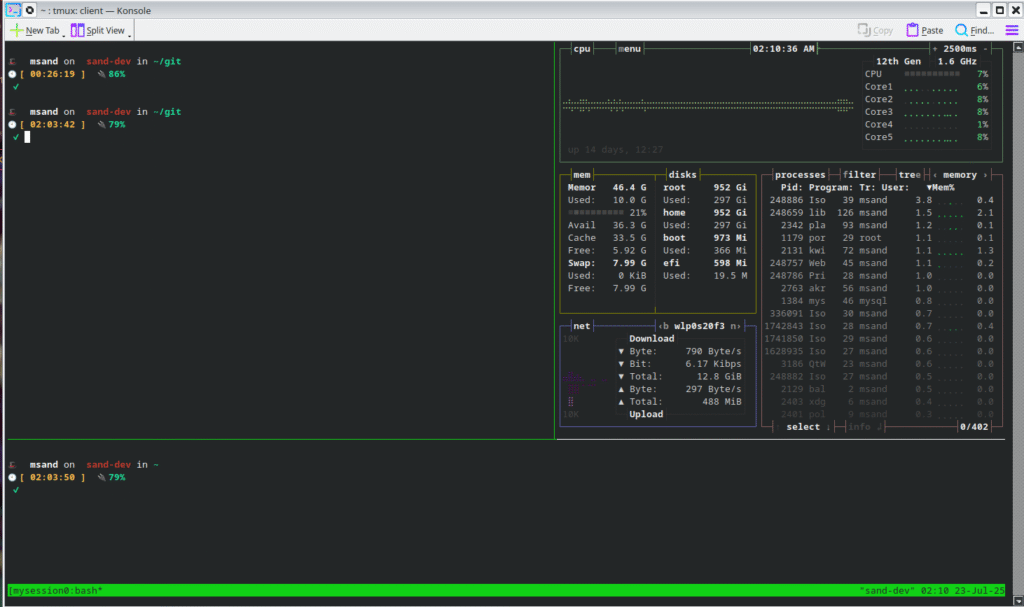This screenshot has height=607, width=1024.
Task: Click the Konsole terminal icon in title bar
Action: (x=12, y=9)
